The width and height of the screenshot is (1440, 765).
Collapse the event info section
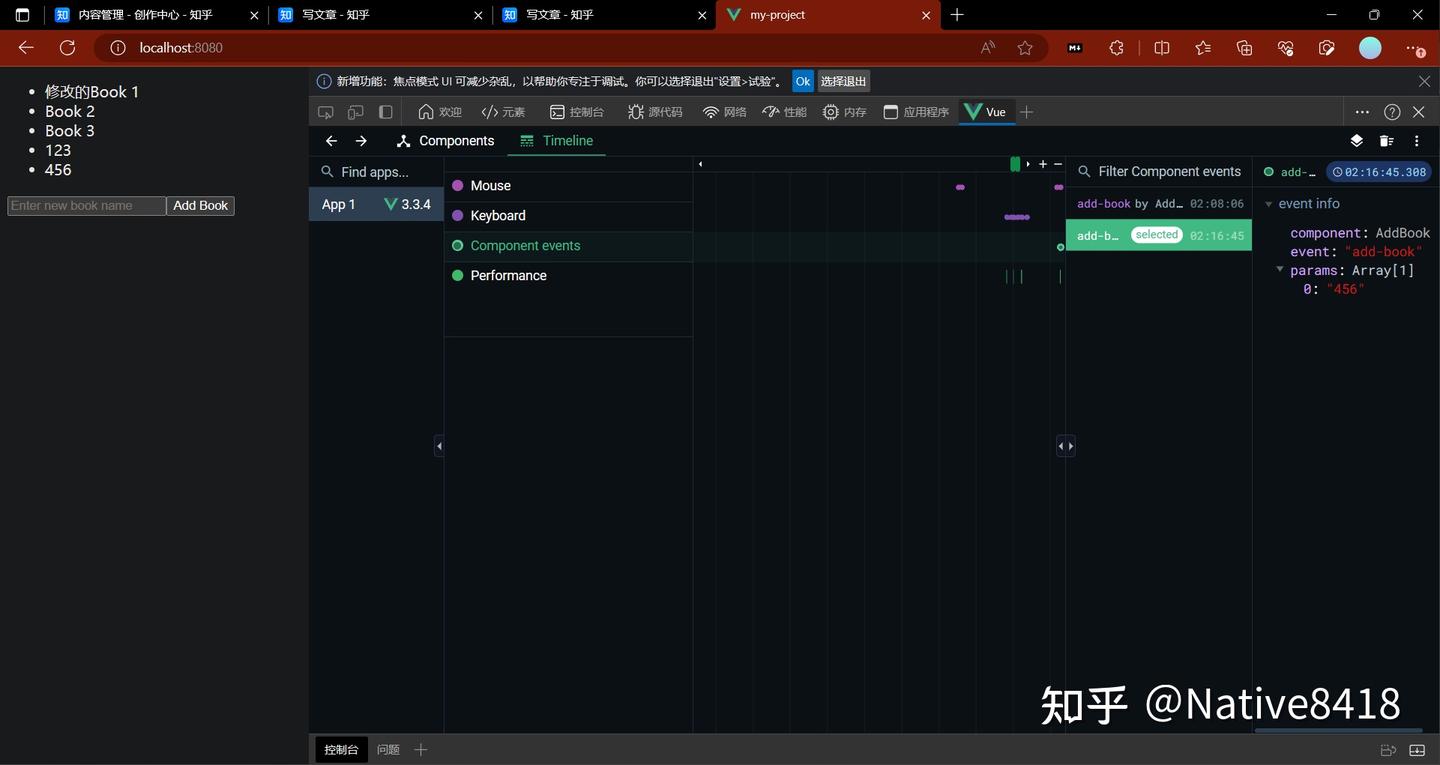(1268, 203)
